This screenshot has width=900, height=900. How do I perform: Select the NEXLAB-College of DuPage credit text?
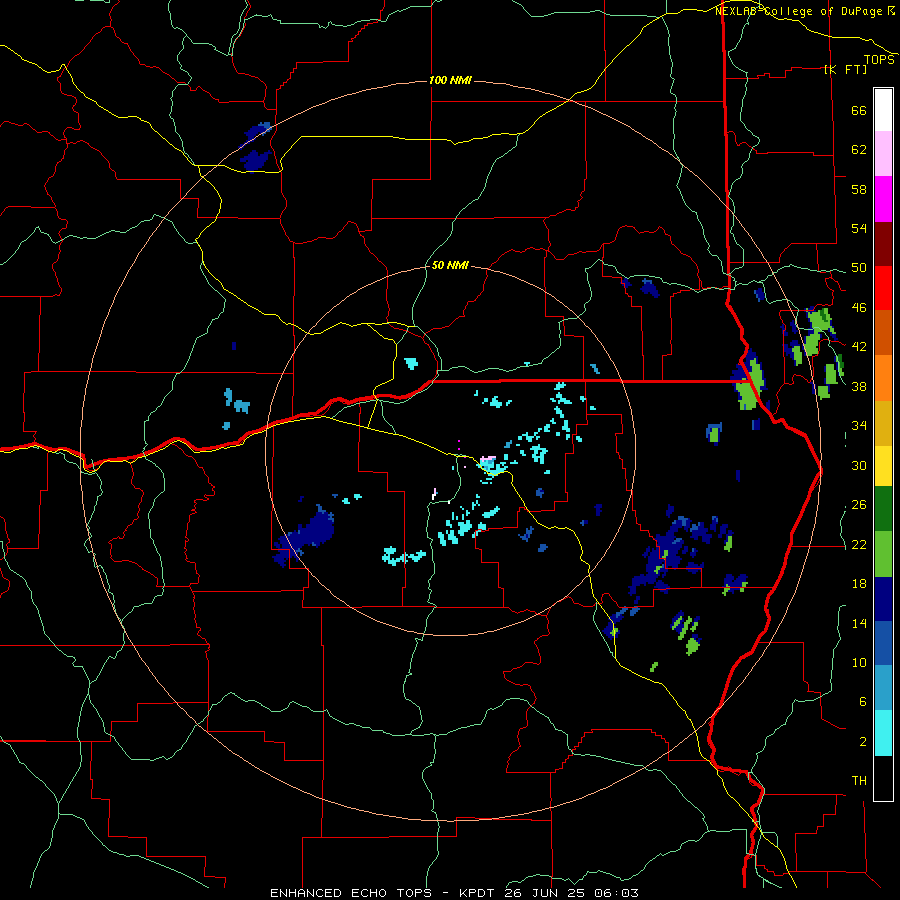804,11
